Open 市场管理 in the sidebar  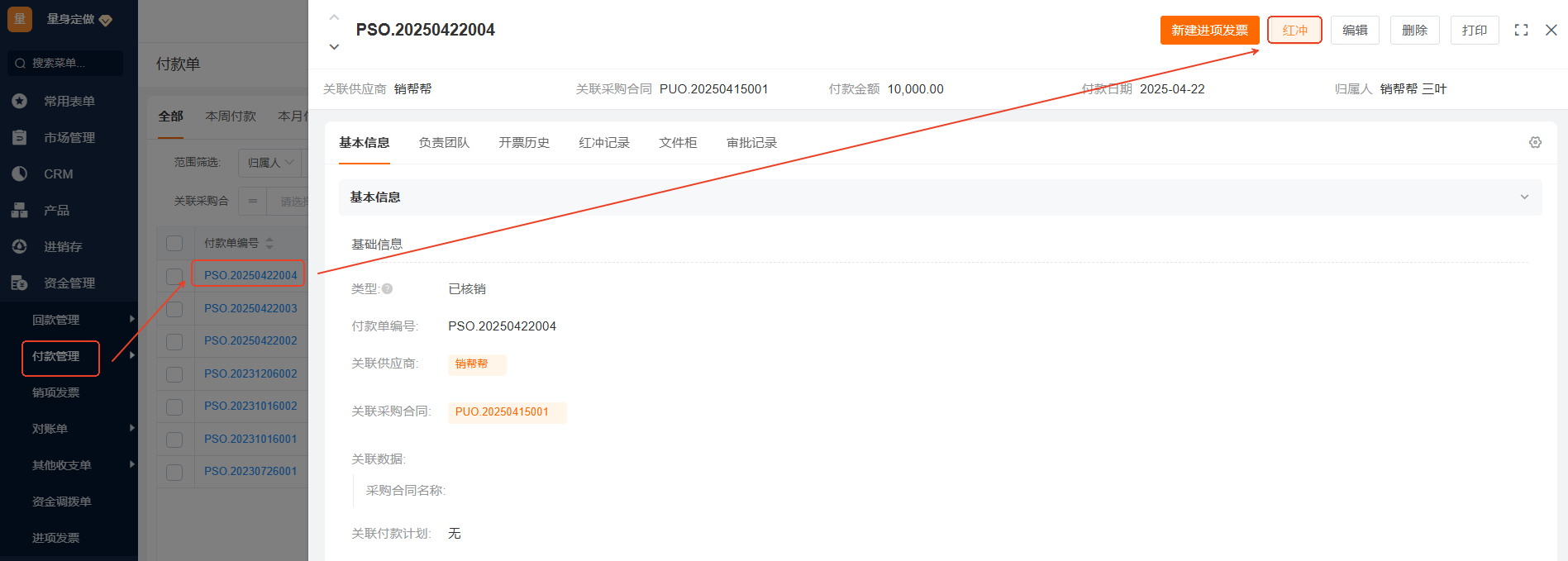point(69,137)
